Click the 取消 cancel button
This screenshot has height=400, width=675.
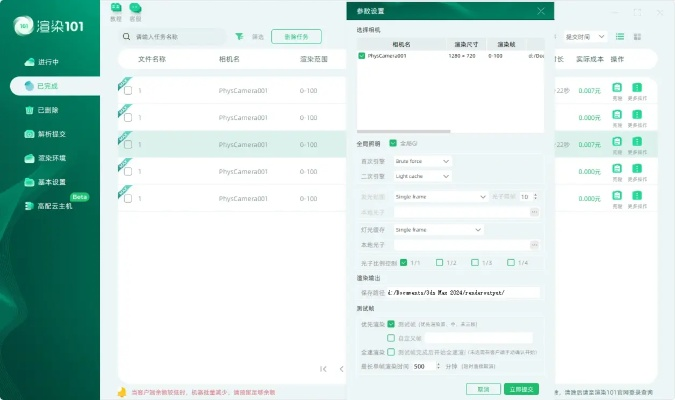point(483,388)
